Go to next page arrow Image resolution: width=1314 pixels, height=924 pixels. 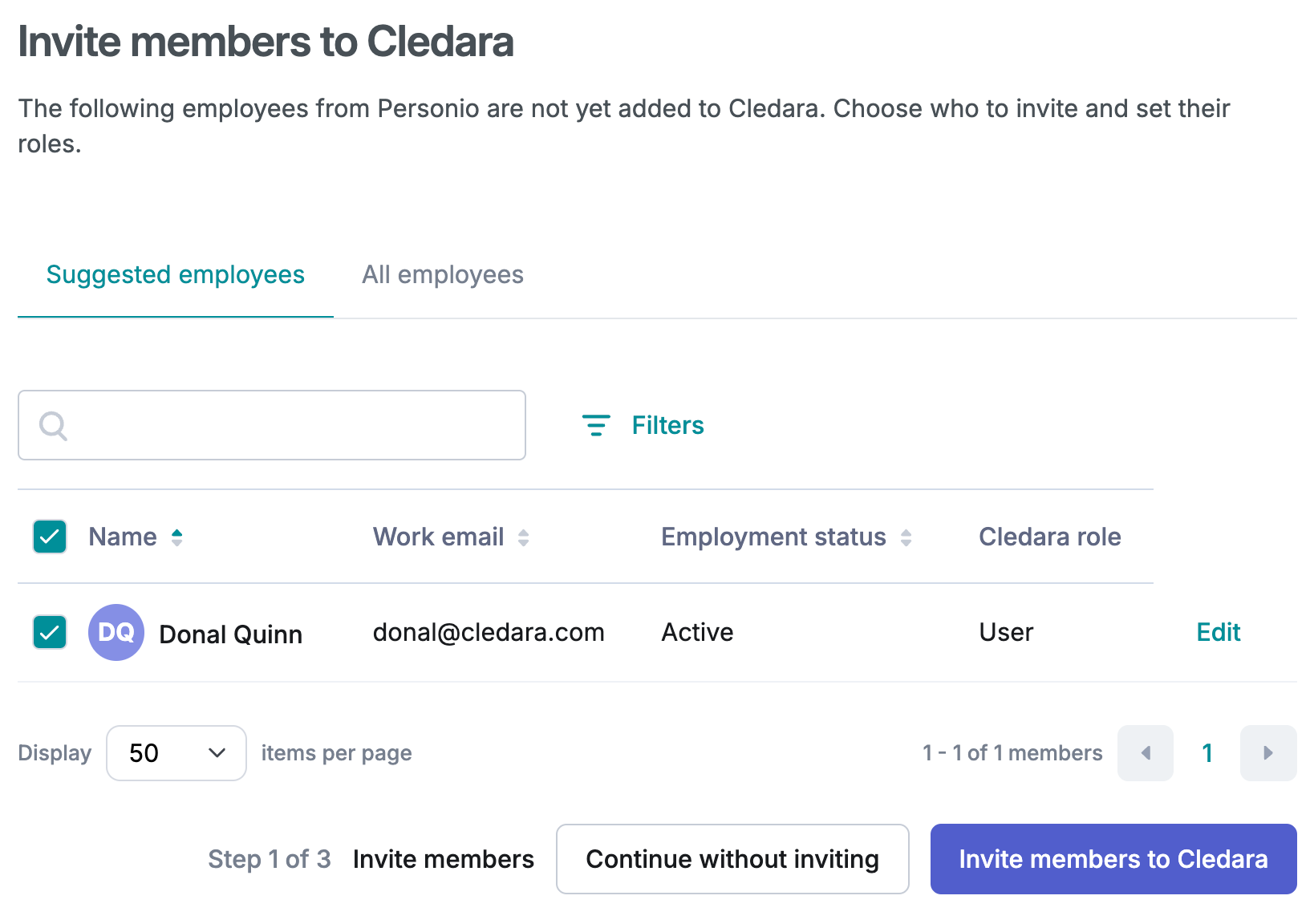1268,753
